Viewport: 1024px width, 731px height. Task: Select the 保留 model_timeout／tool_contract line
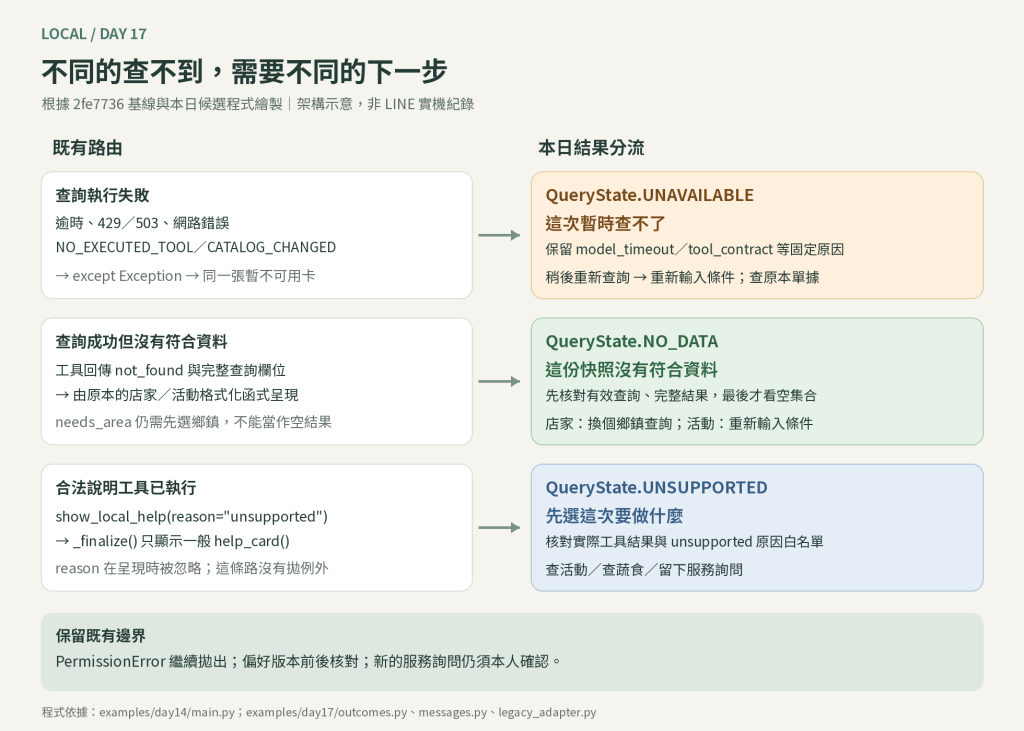point(695,250)
